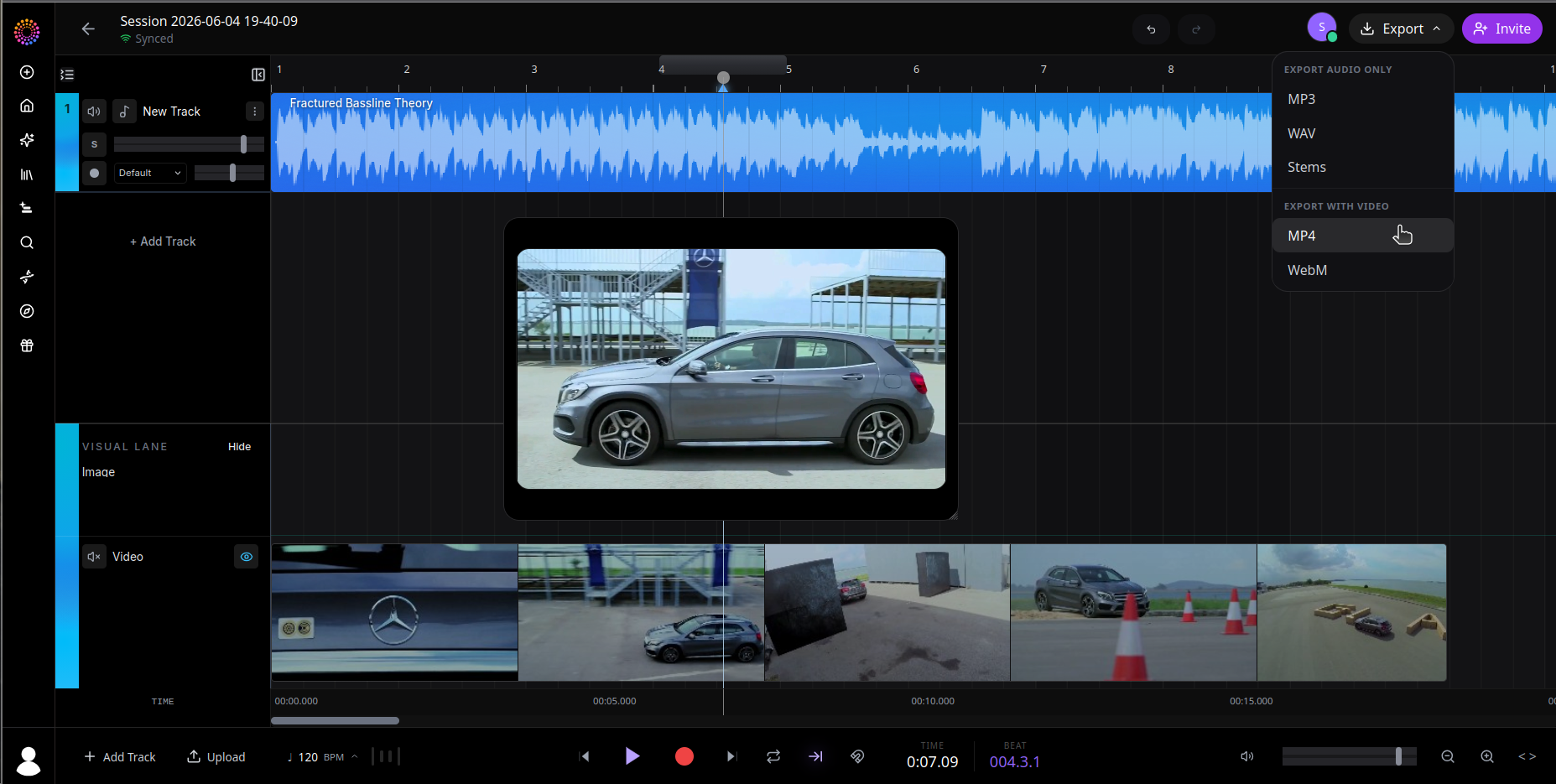1556x784 pixels.
Task: Open the compass explore icon
Action: pyautogui.click(x=27, y=311)
